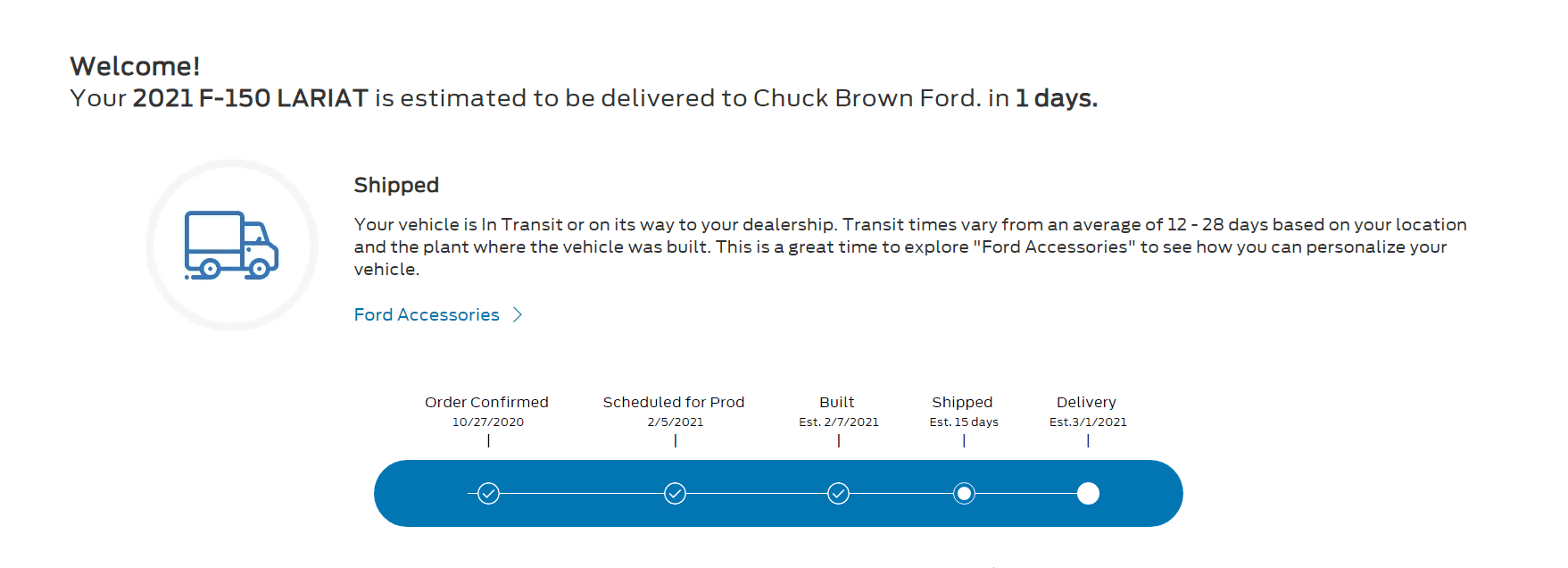Screen dimensions: 1568x568
Task: Click the Built step checkmark circle
Action: click(838, 494)
